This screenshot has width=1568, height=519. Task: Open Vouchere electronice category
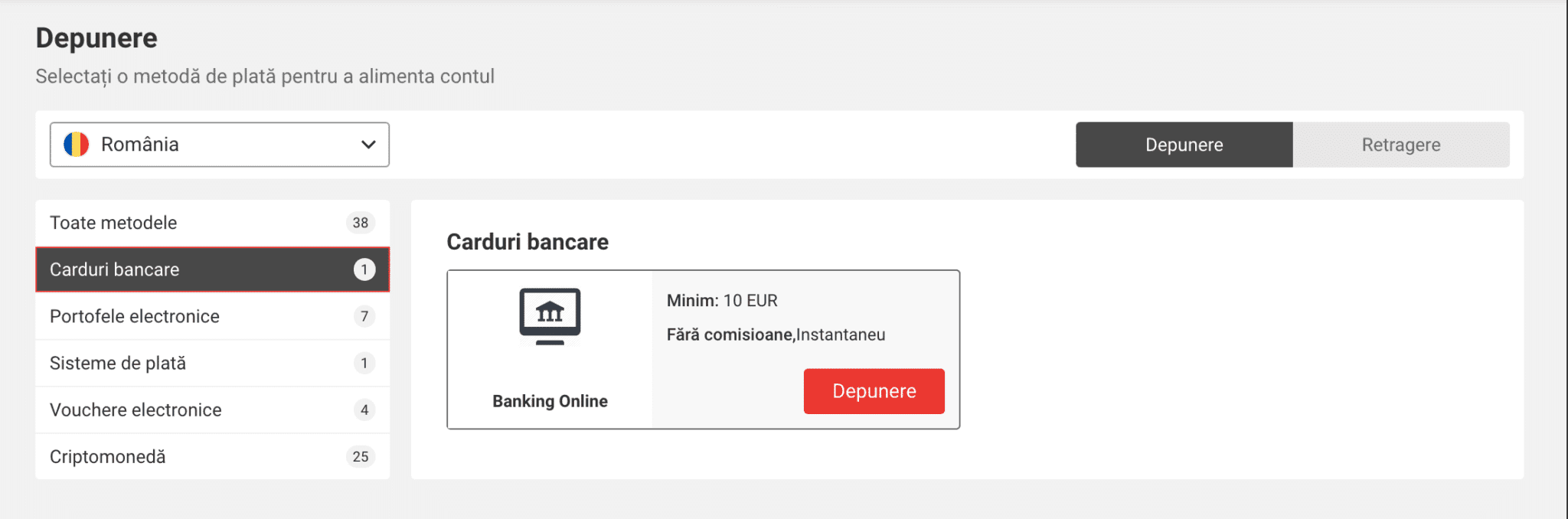[136, 410]
